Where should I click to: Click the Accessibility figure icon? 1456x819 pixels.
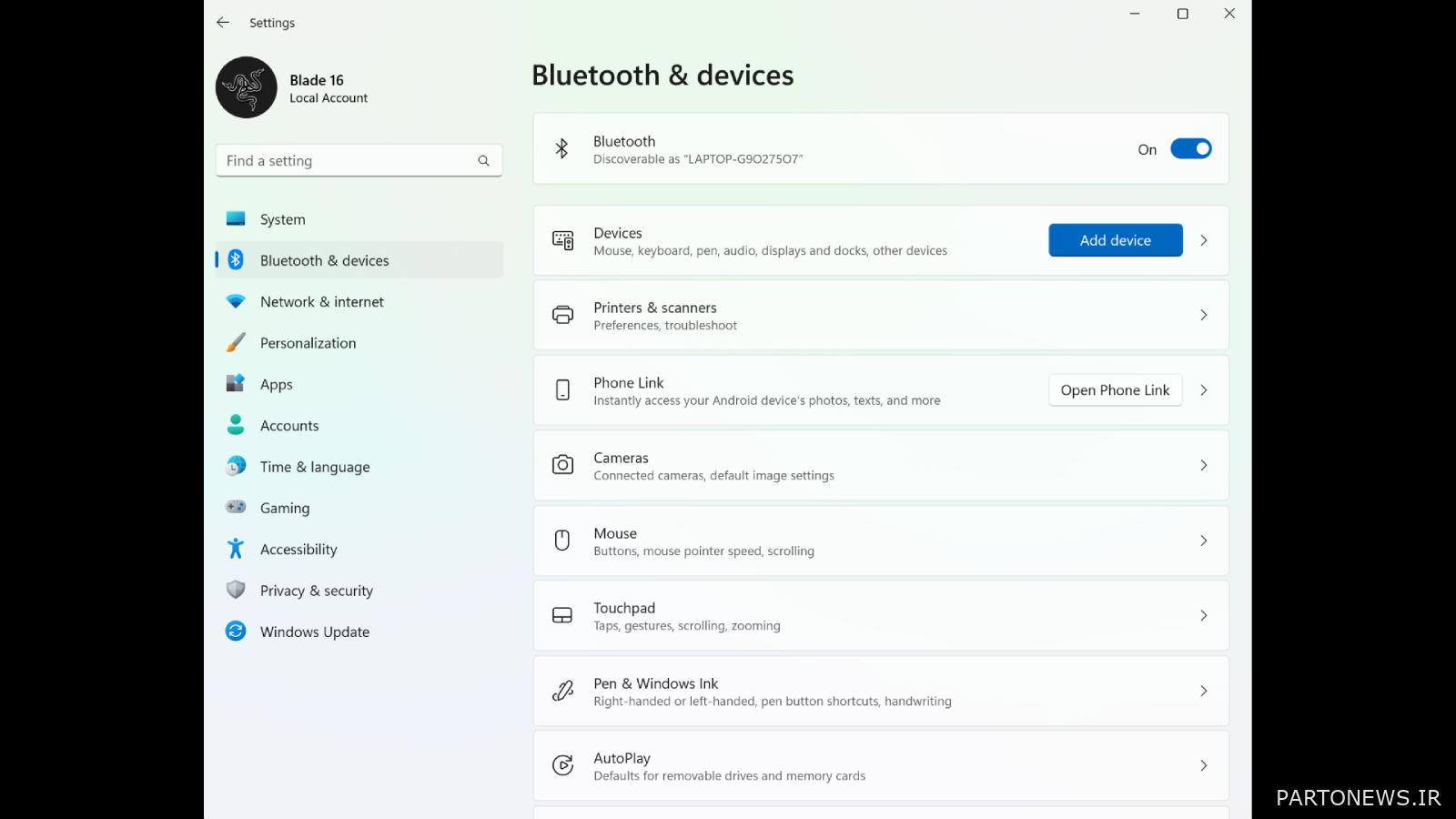tap(236, 549)
